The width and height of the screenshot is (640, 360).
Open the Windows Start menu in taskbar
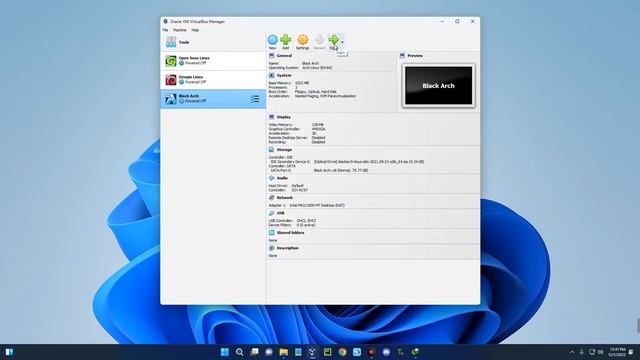pos(224,352)
